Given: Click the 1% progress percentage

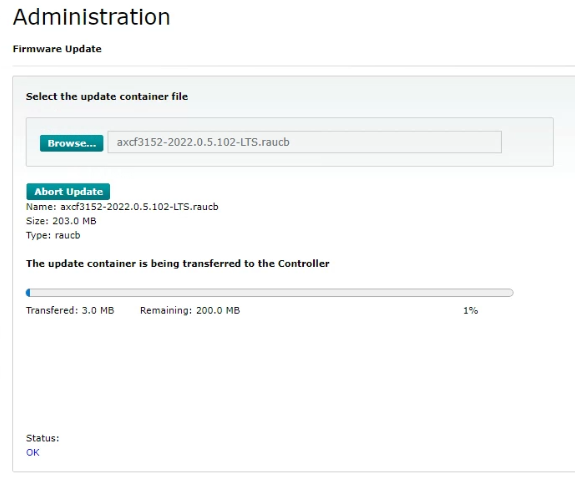Looking at the screenshot, I should click(x=470, y=311).
